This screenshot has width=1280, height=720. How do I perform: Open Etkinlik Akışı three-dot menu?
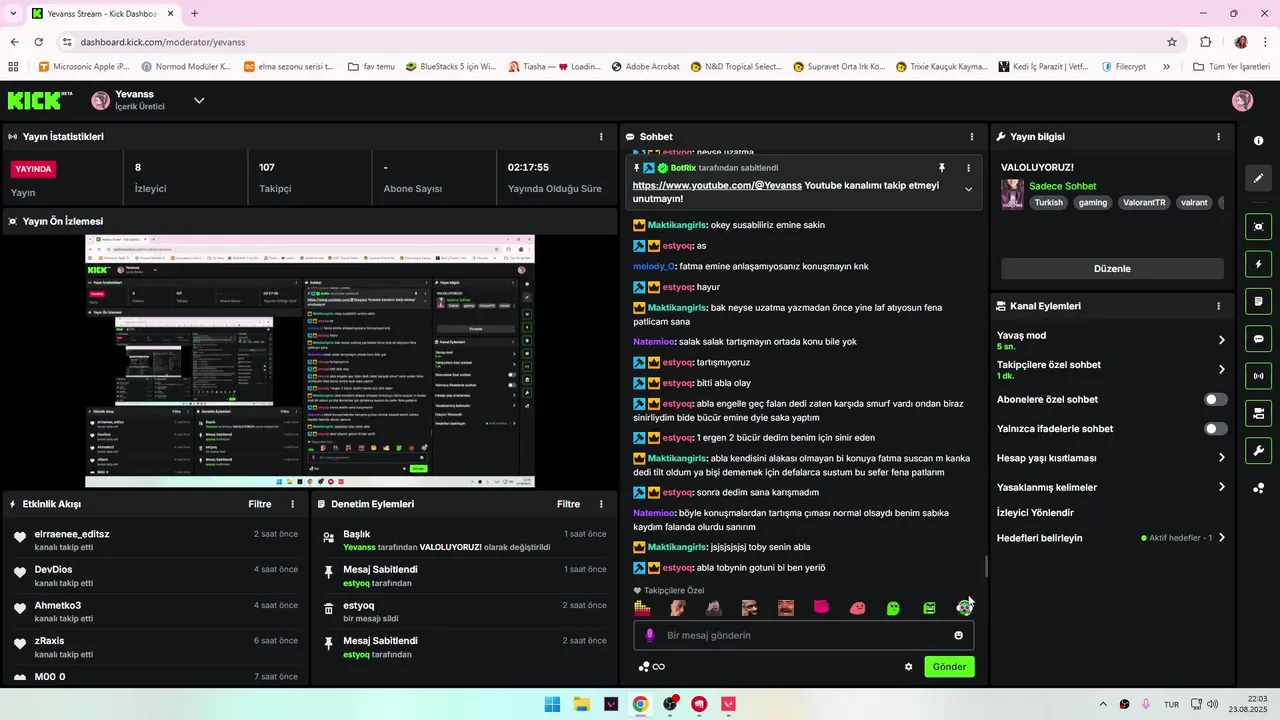coord(292,504)
